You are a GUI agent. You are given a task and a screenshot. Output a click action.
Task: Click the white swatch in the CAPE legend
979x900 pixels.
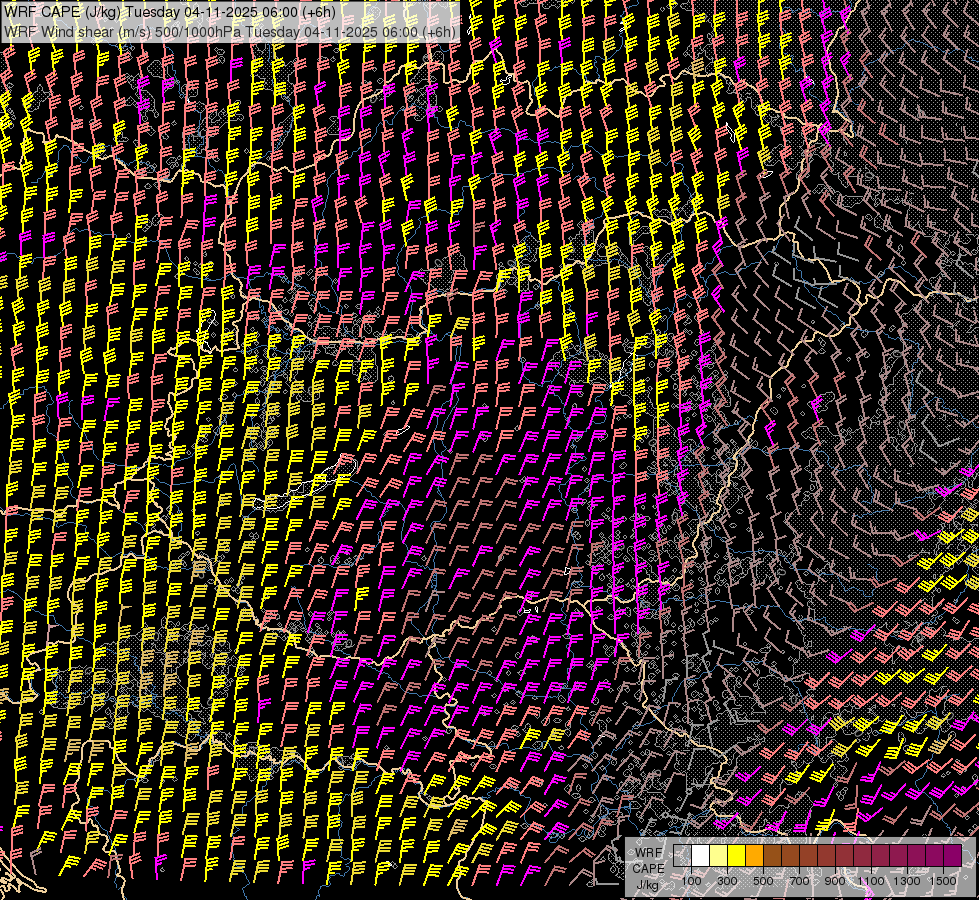click(x=700, y=855)
